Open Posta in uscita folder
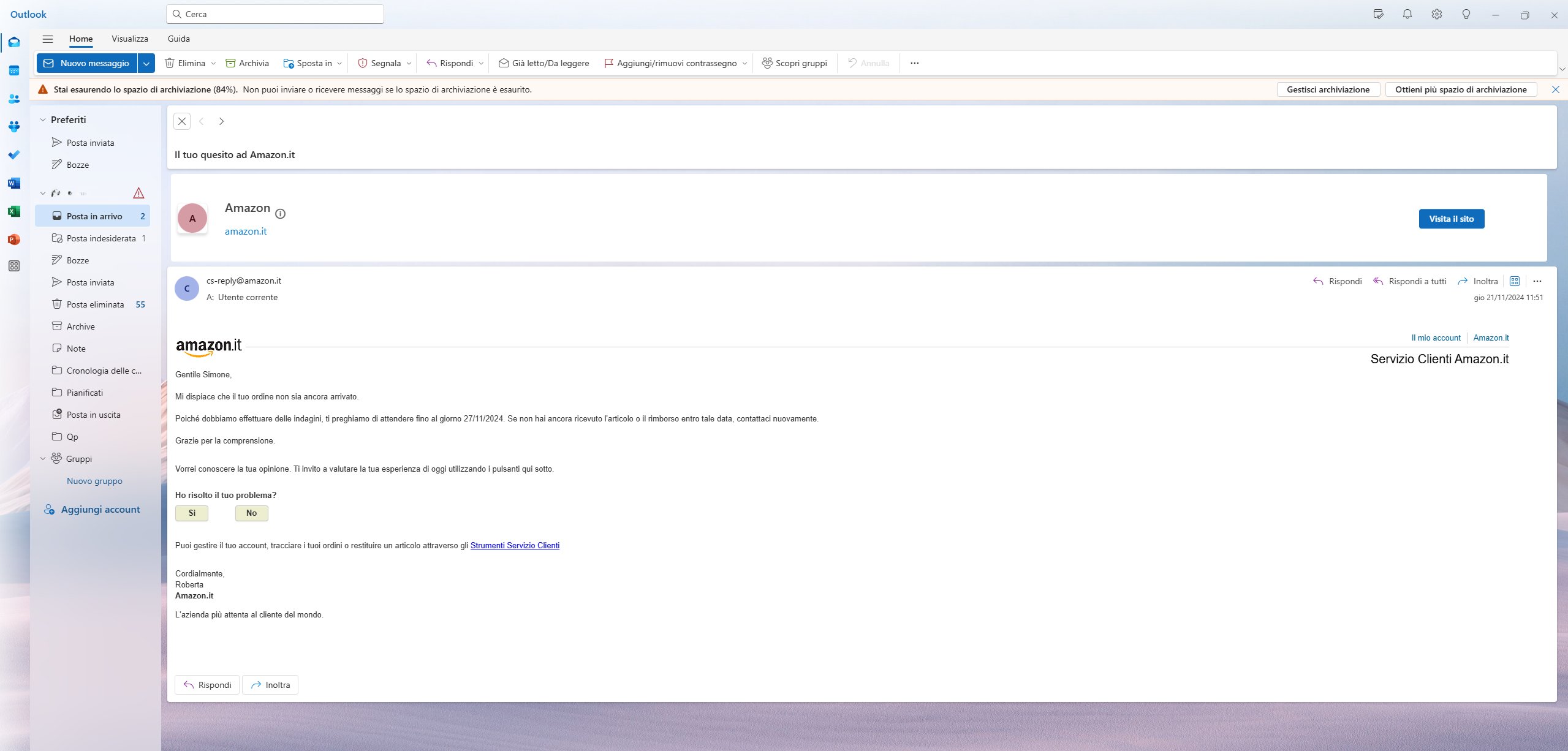 point(93,415)
